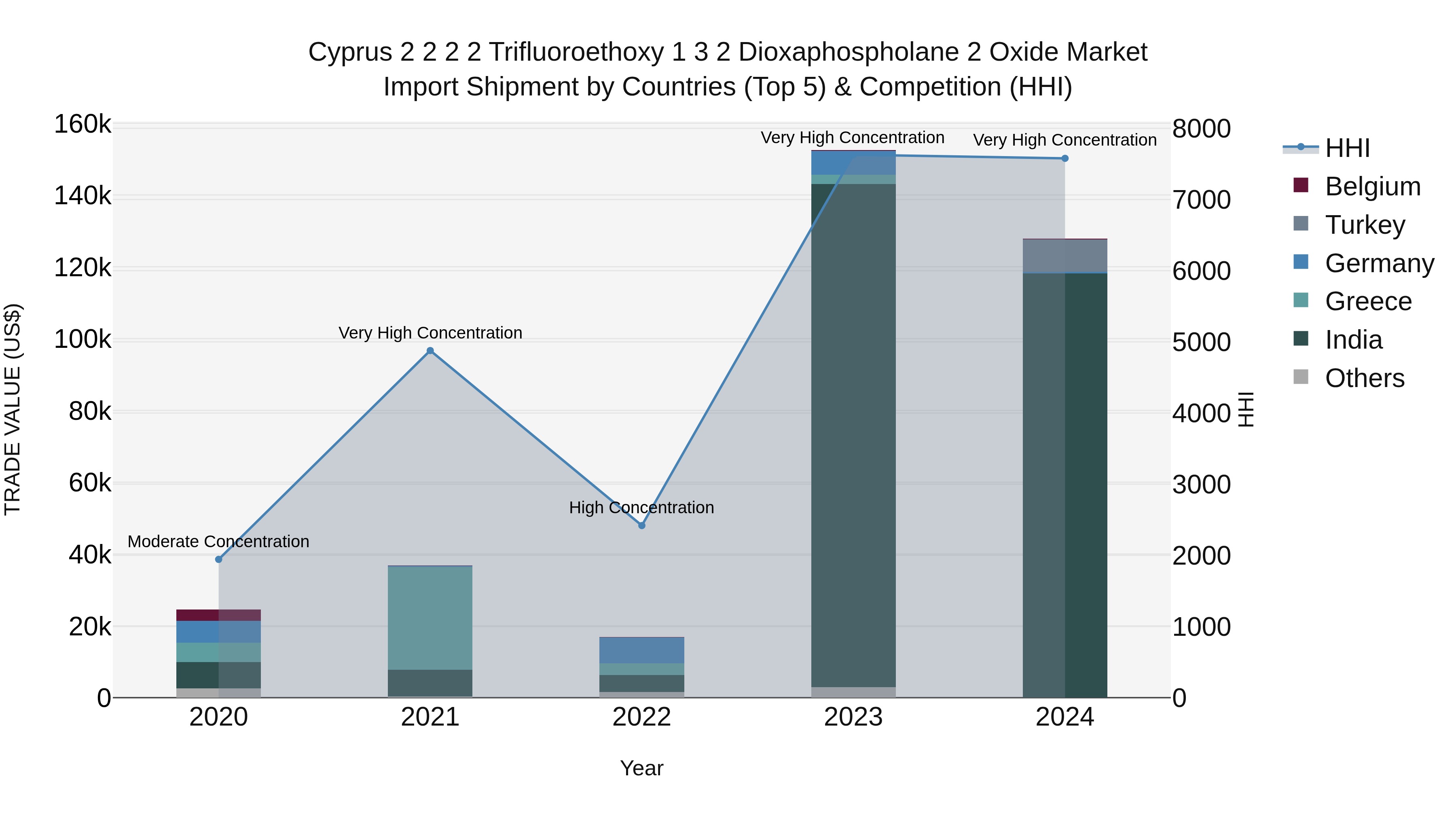
Task: Toggle the Germany legend entry
Action: tap(1363, 263)
